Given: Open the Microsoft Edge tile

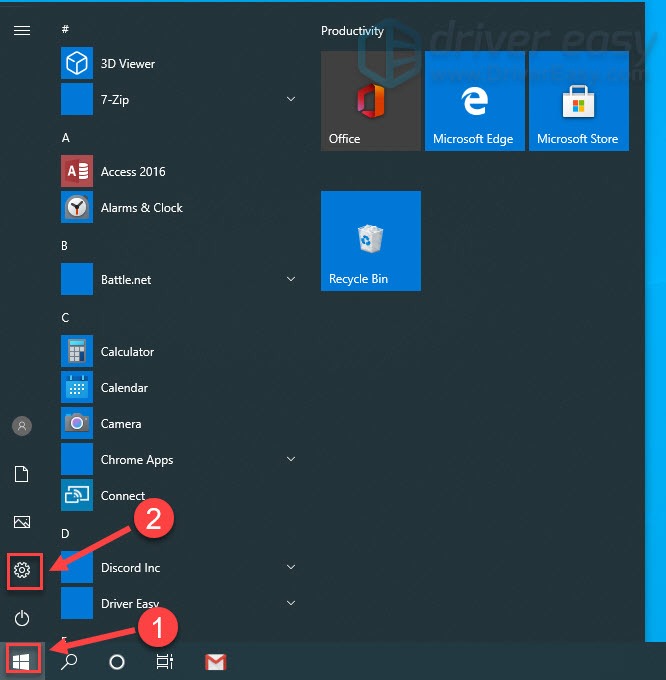Looking at the screenshot, I should tap(475, 101).
